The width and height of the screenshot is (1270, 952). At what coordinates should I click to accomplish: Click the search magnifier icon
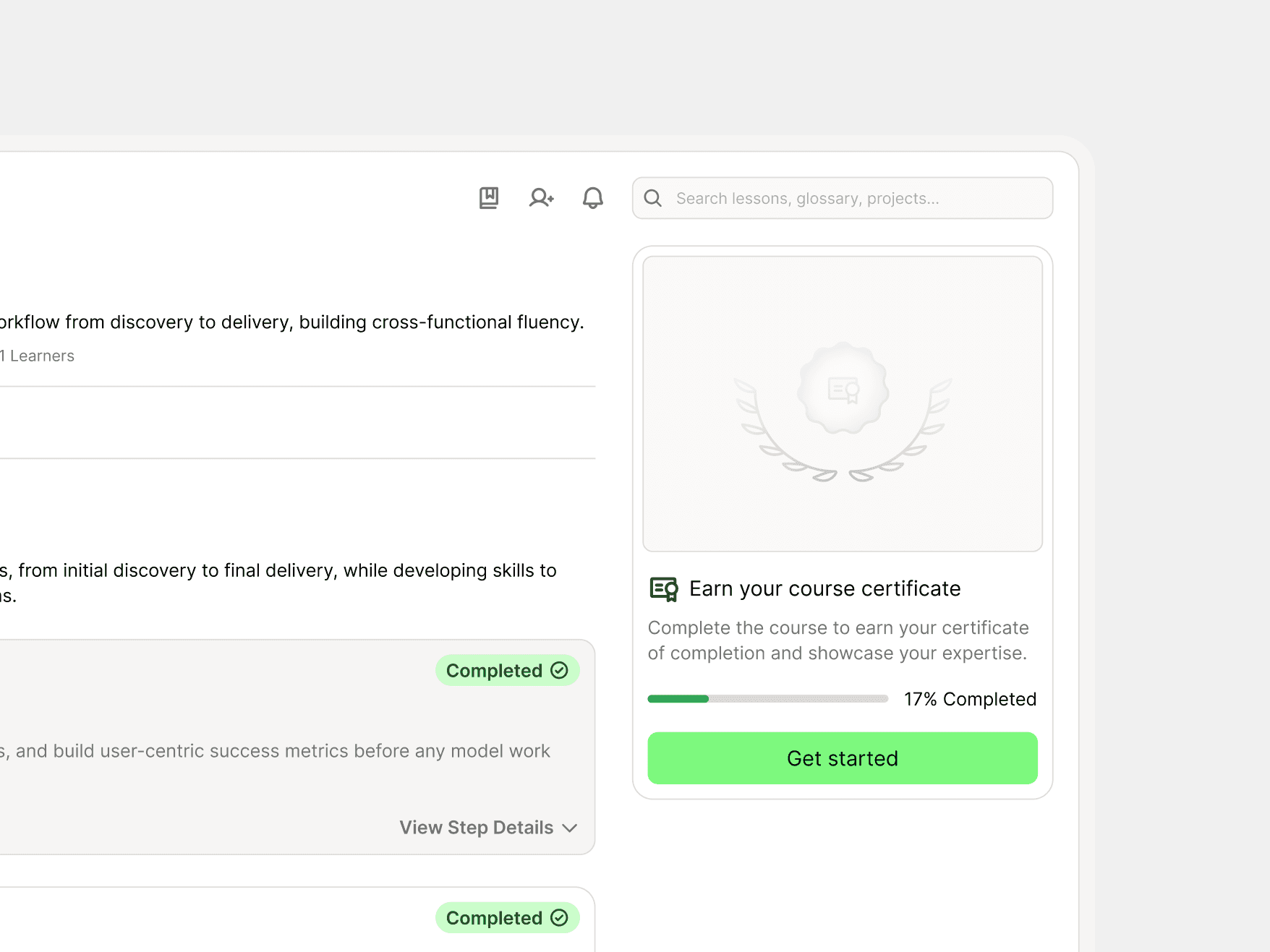pyautogui.click(x=653, y=198)
